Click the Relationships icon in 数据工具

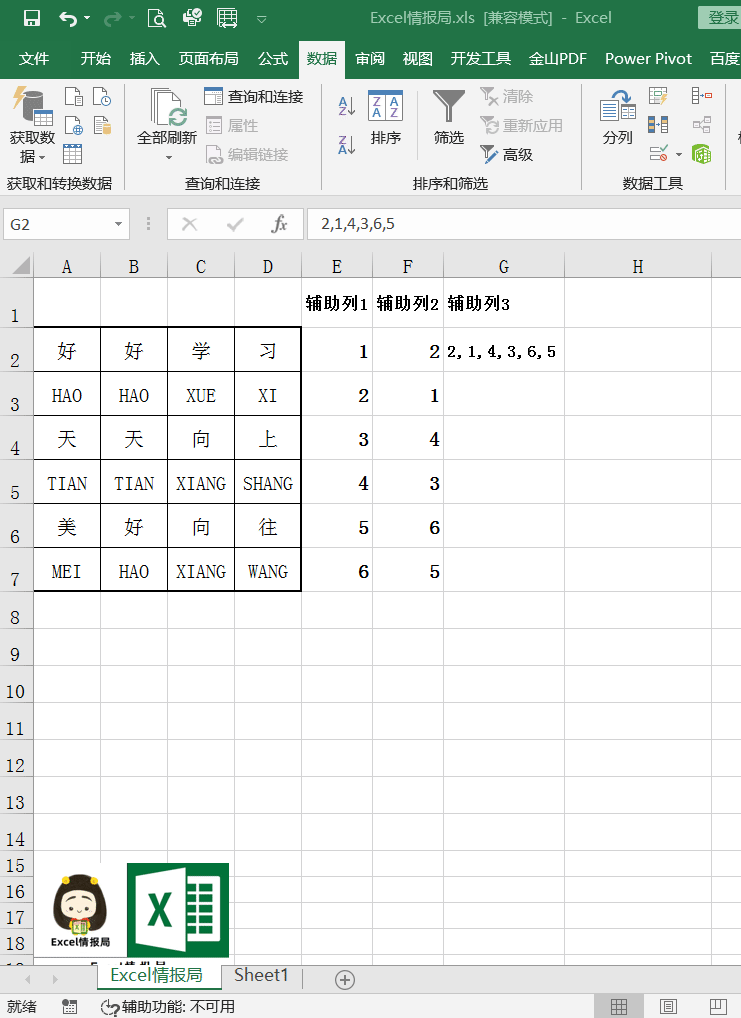pos(701,125)
